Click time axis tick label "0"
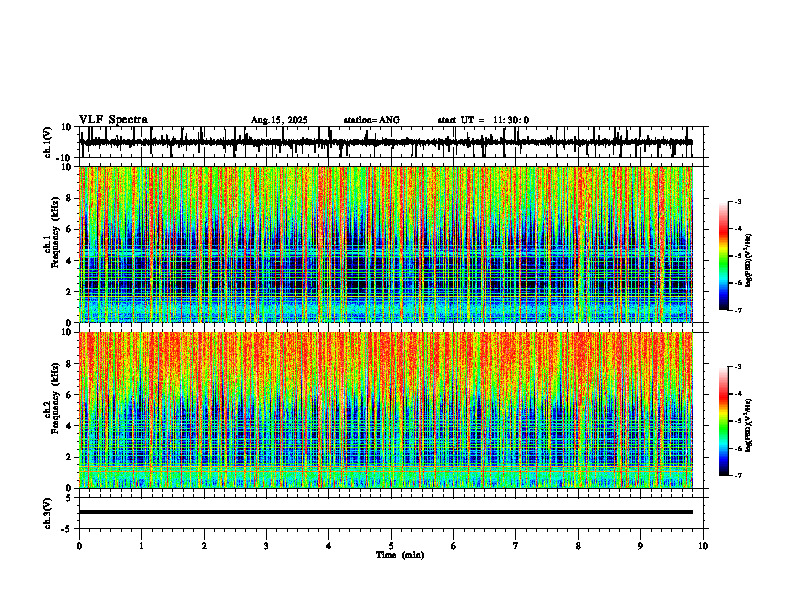The height and width of the screenshot is (612, 792). pyautogui.click(x=79, y=546)
